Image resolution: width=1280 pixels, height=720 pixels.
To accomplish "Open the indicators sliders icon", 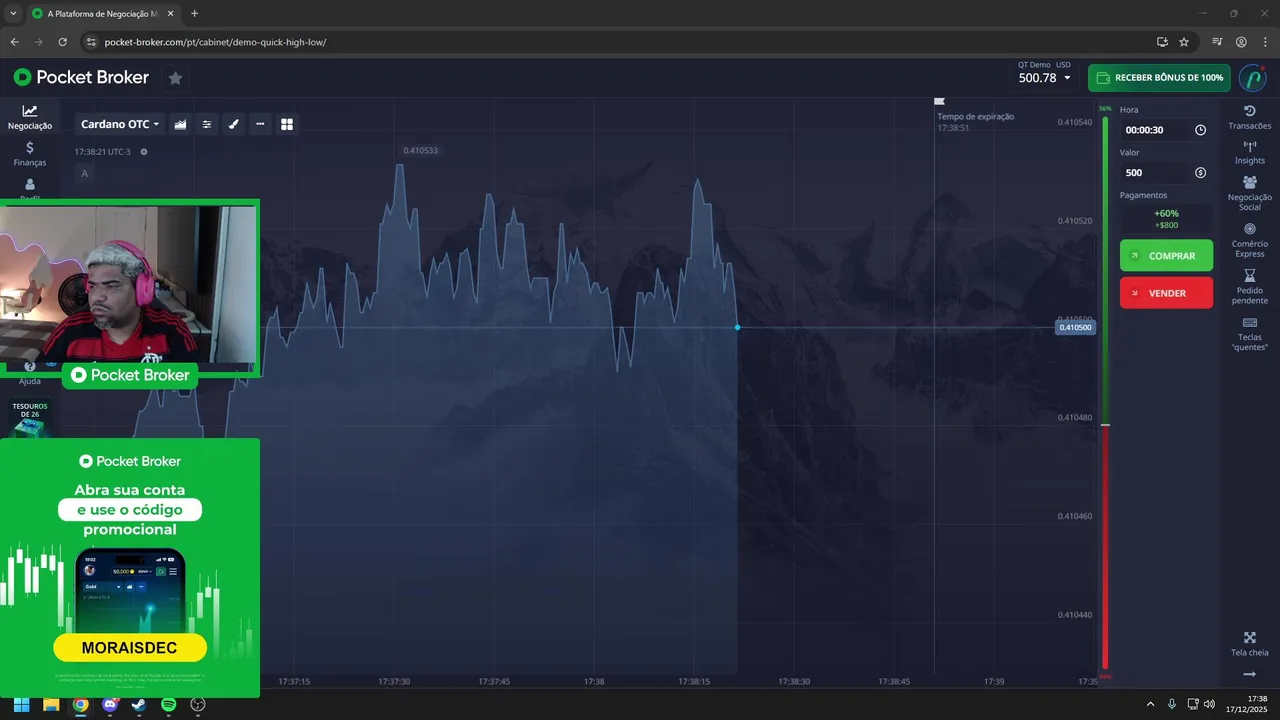I will coord(207,124).
